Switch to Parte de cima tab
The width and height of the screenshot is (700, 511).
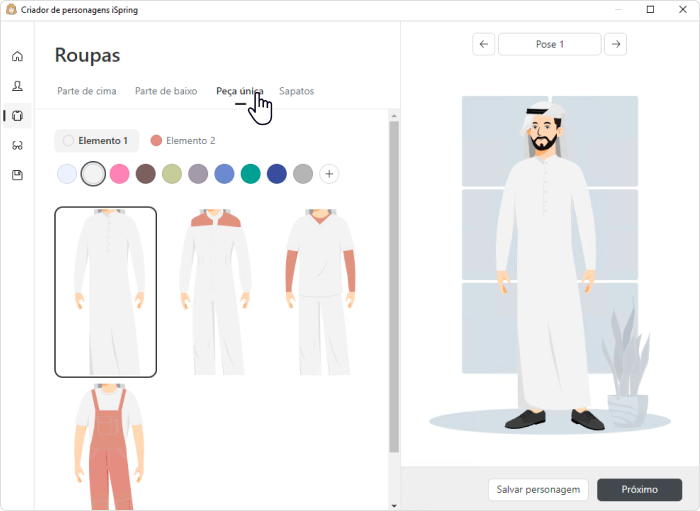tap(87, 91)
